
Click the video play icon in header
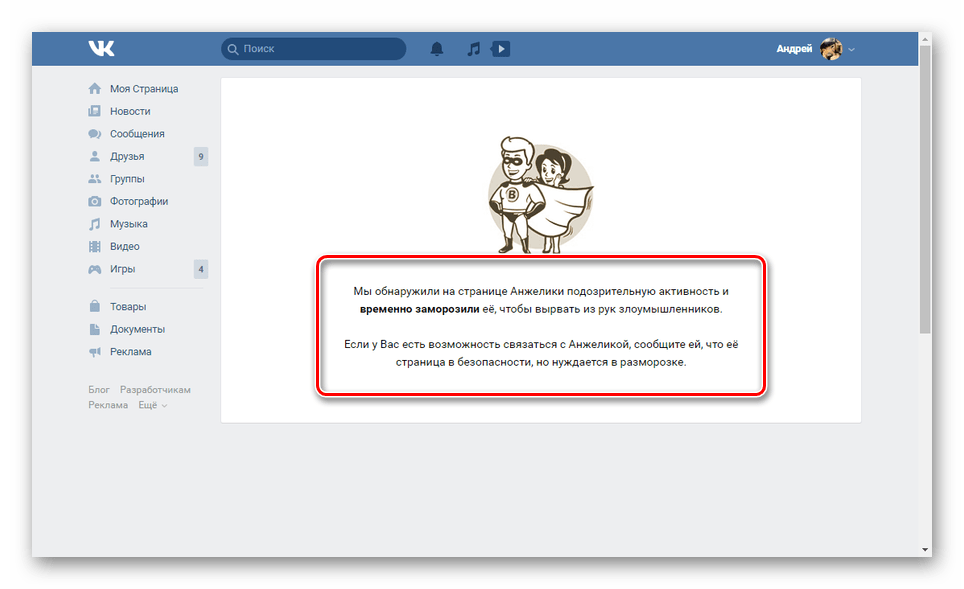(x=500, y=49)
